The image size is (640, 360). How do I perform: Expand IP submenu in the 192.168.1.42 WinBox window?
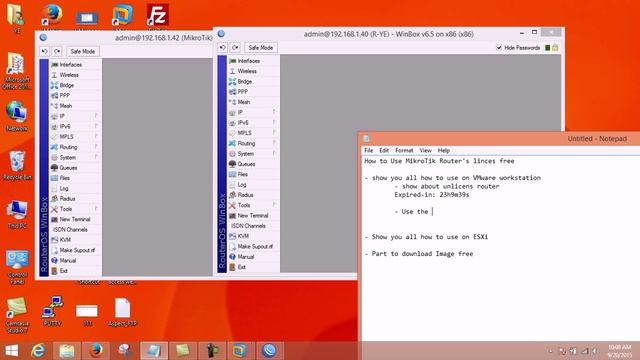(x=75, y=116)
